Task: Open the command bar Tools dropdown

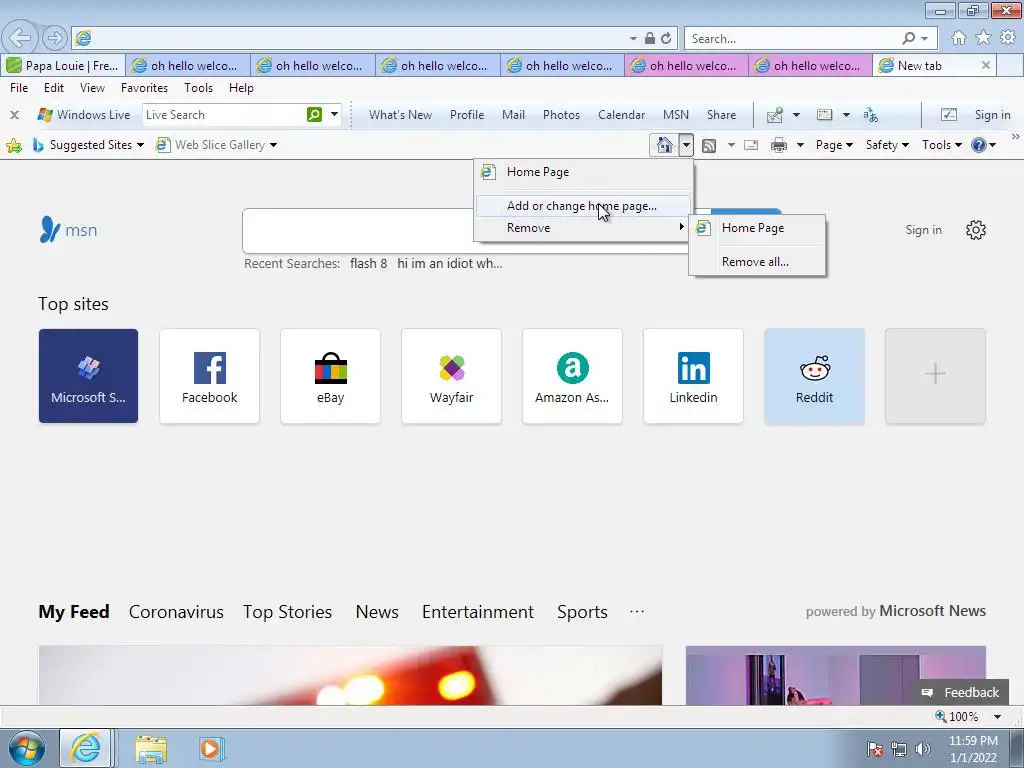Action: (x=942, y=145)
